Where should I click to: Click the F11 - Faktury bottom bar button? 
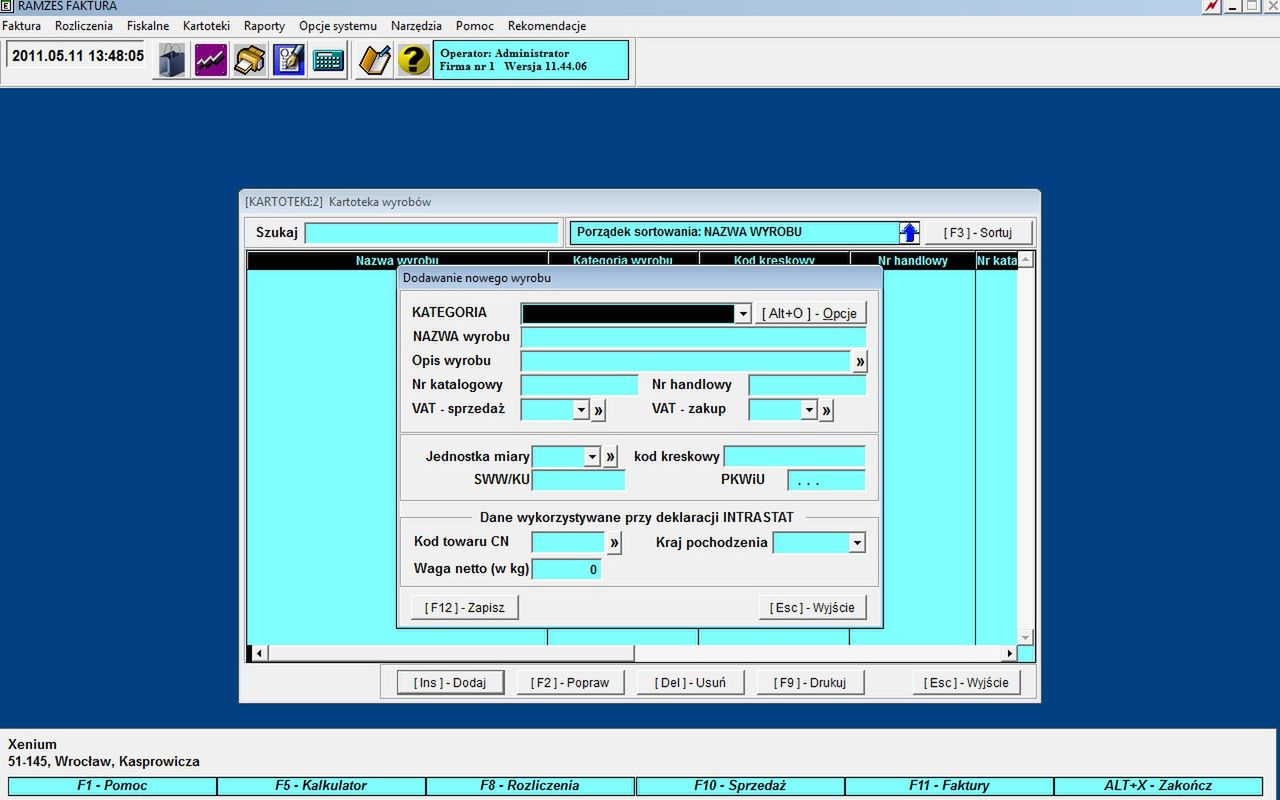[x=949, y=786]
